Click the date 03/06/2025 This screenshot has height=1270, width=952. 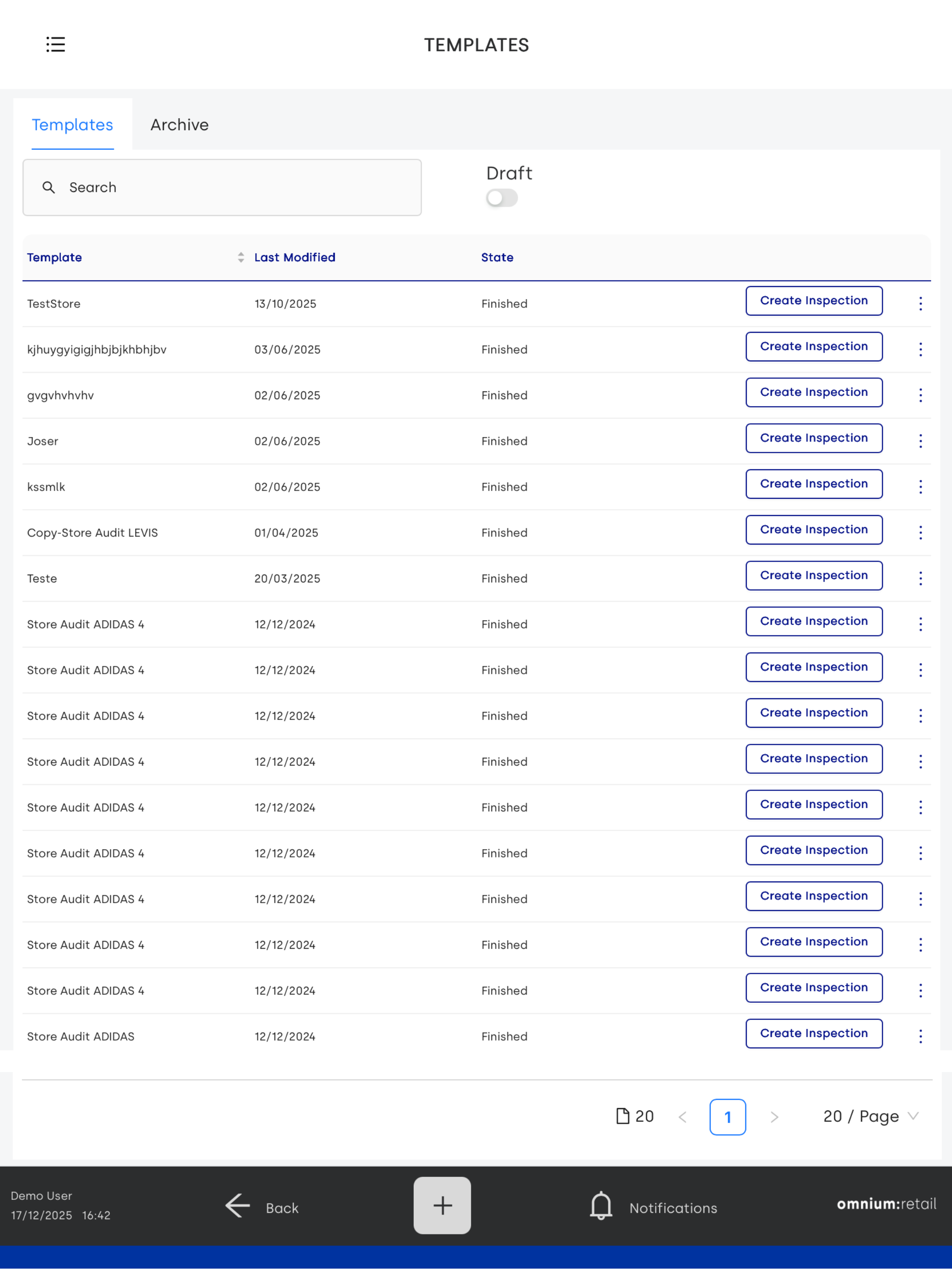pos(287,350)
